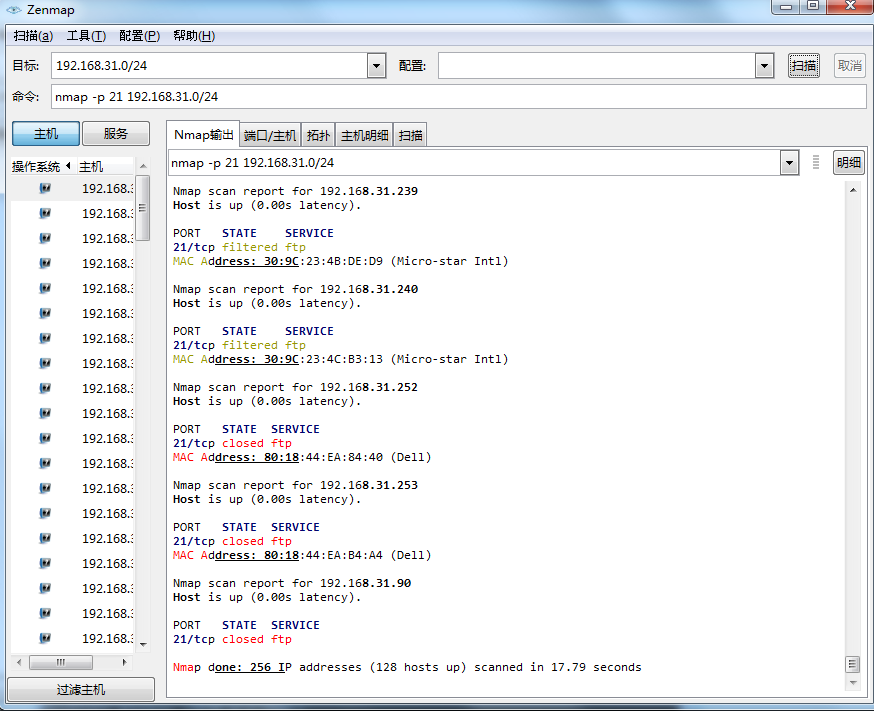Viewport: 874px width, 711px height.
Task: Click the Zenmap eye icon in title bar
Action: [x=13, y=10]
